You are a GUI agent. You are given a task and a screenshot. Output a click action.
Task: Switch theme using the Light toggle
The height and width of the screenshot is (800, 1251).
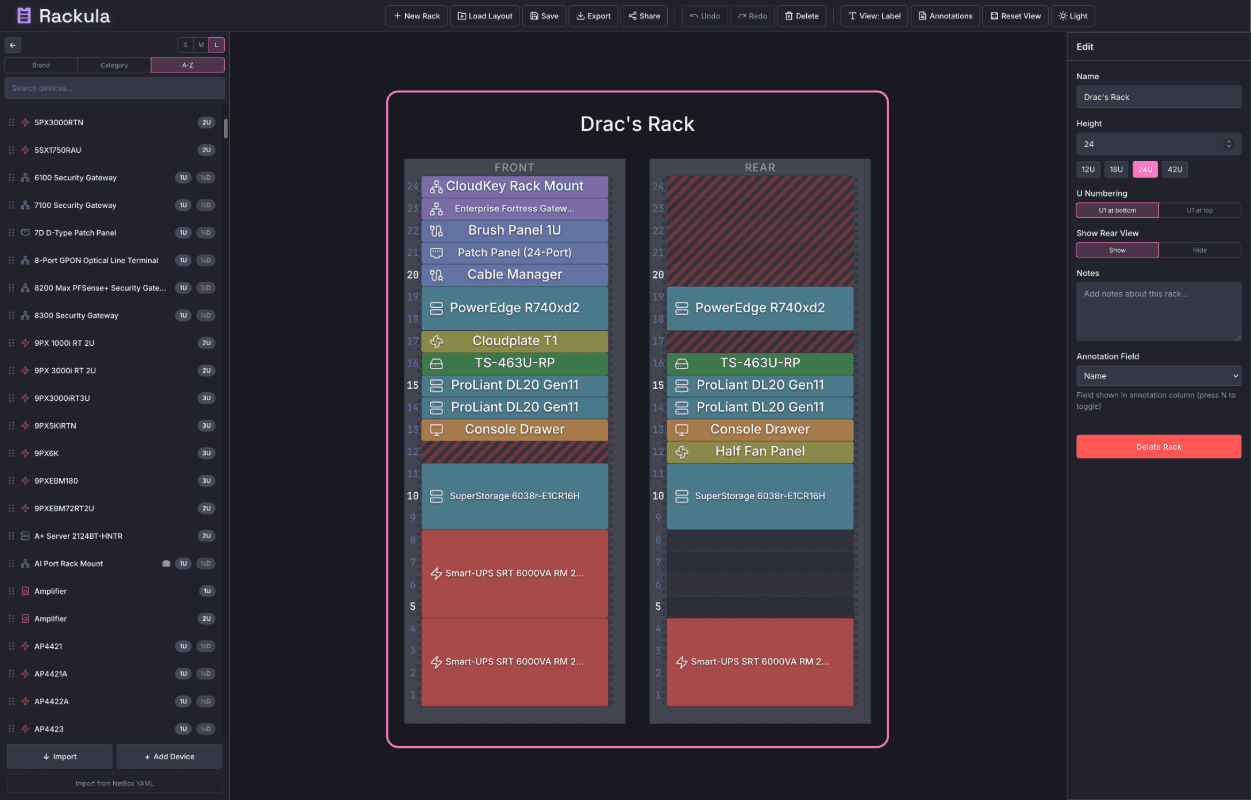[1073, 16]
